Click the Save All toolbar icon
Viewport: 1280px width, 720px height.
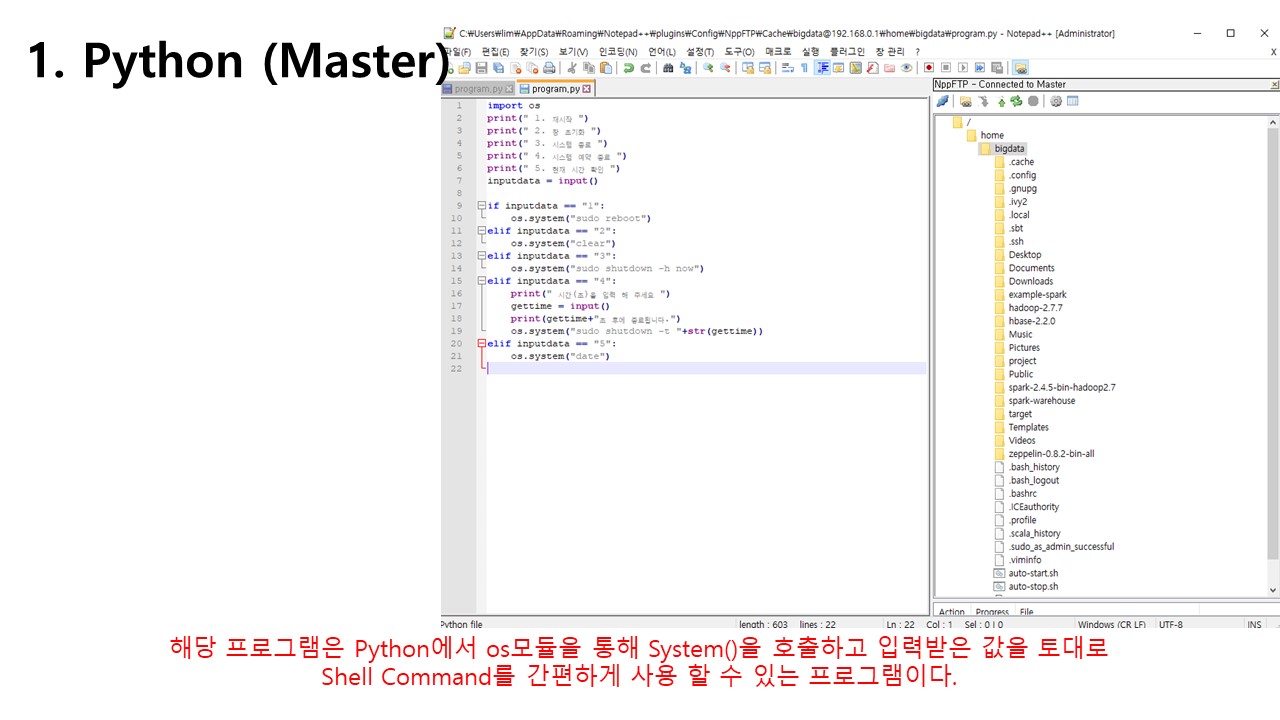[x=498, y=68]
